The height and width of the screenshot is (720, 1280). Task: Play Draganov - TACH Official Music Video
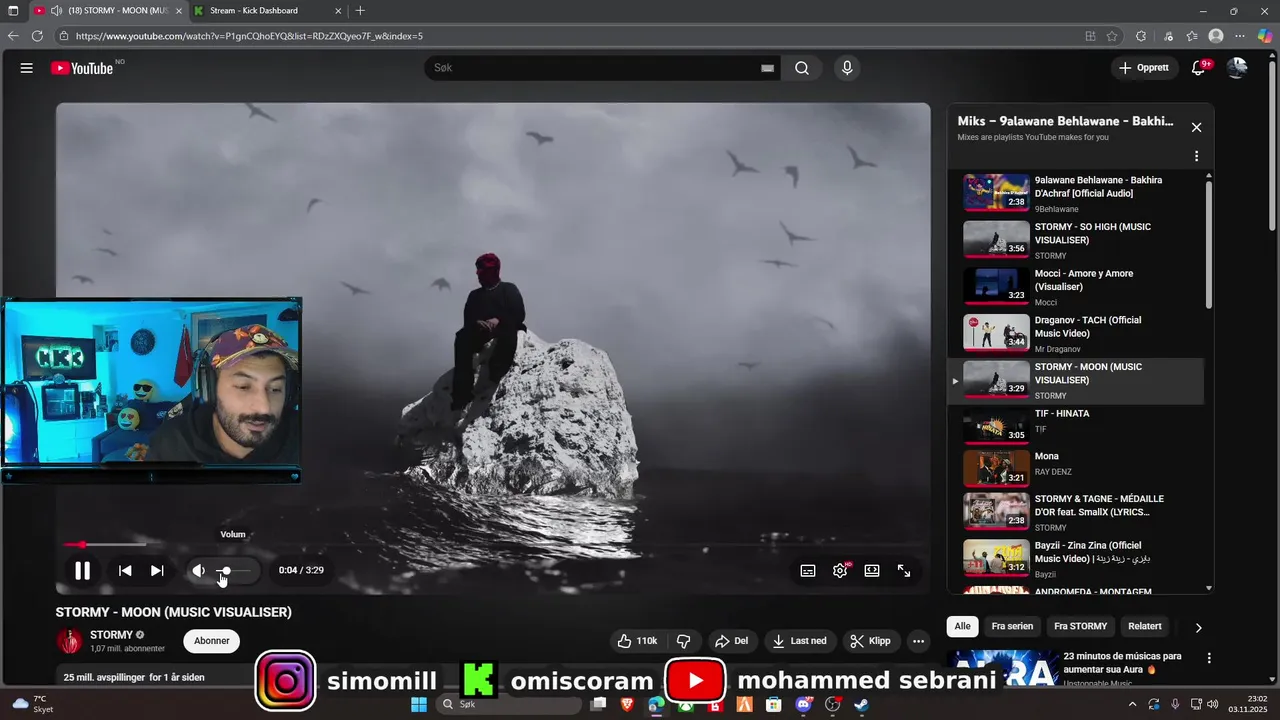[x=1076, y=334]
